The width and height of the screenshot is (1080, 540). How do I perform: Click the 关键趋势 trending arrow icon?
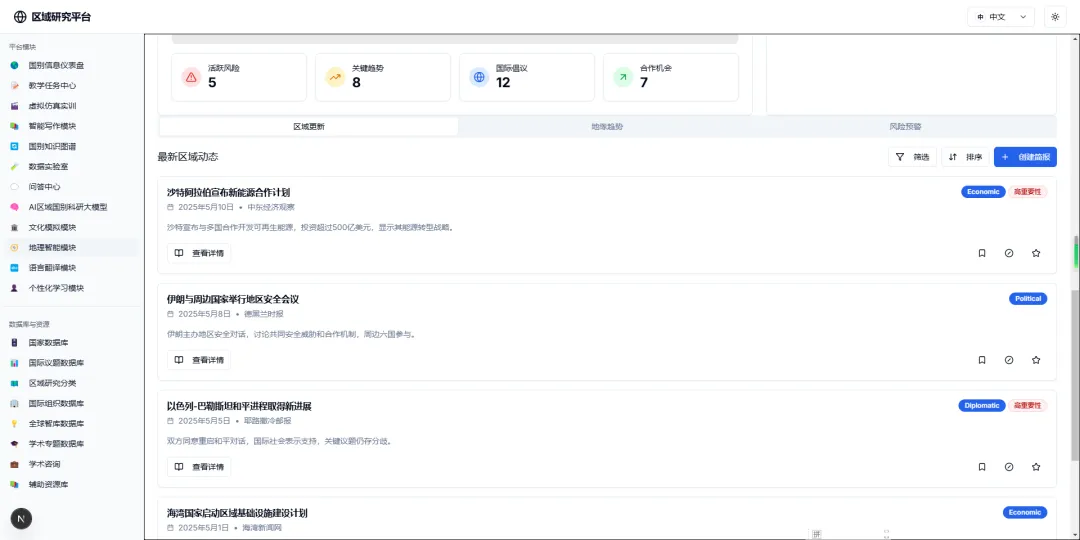click(335, 77)
